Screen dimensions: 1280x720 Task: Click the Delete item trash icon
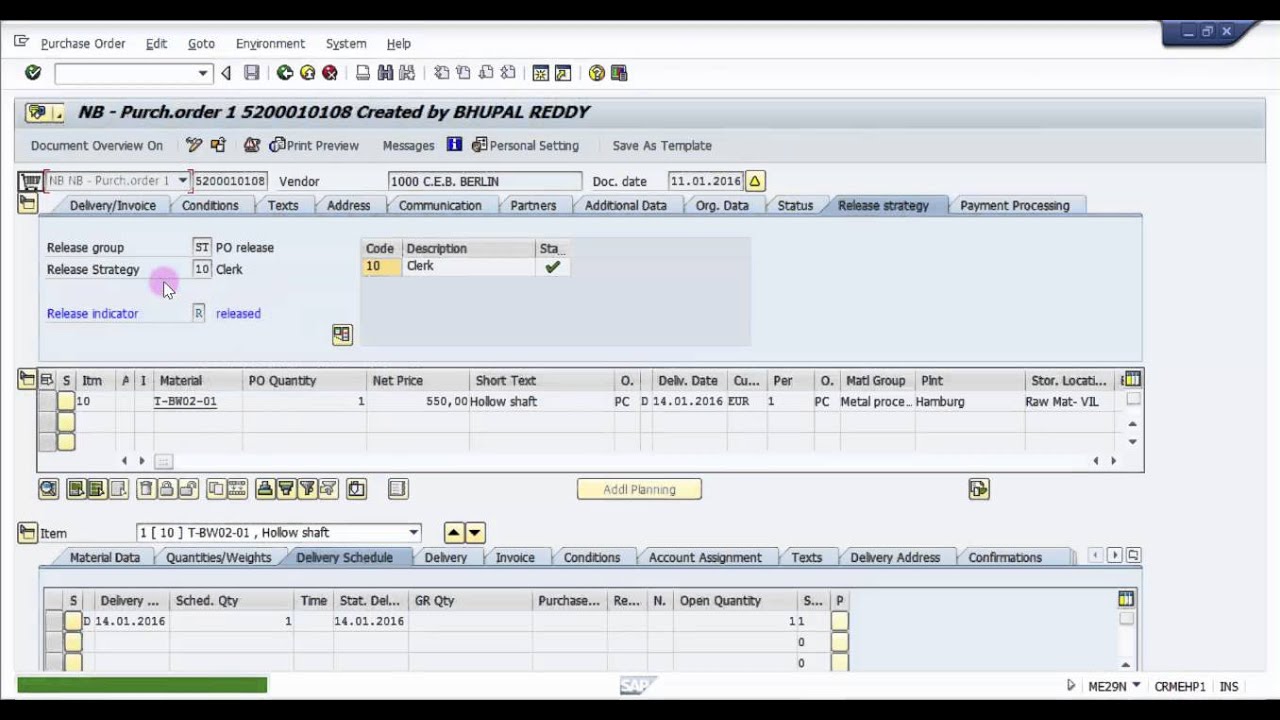(145, 489)
